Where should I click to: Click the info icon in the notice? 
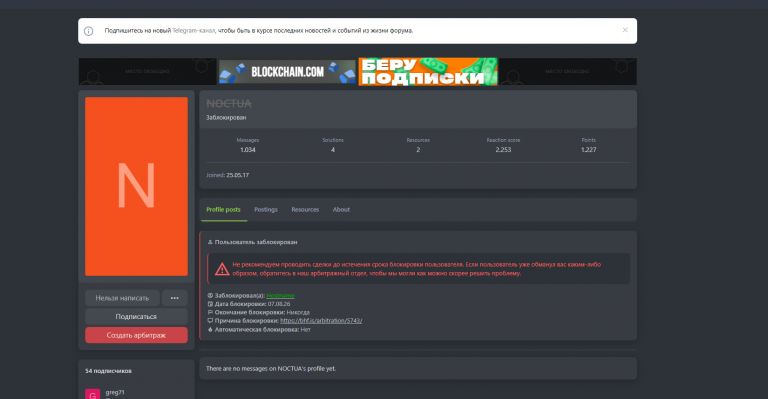pos(89,31)
